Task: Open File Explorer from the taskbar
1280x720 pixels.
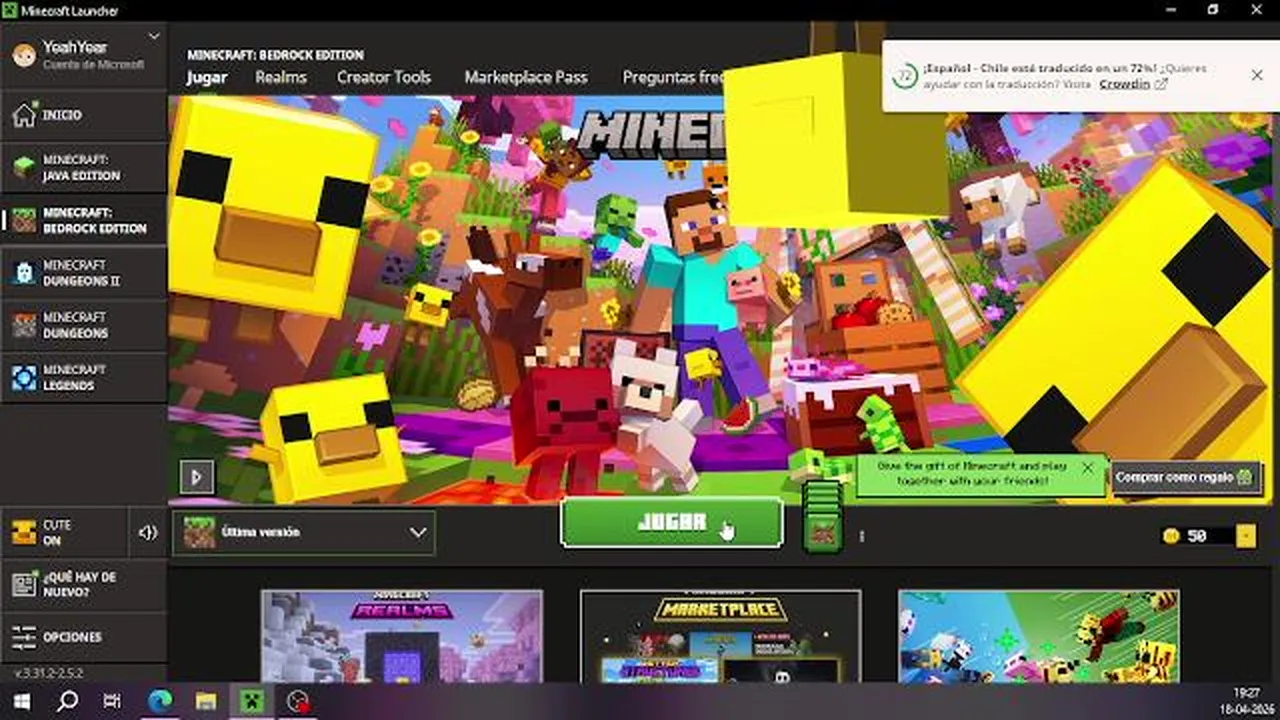Action: [x=205, y=702]
